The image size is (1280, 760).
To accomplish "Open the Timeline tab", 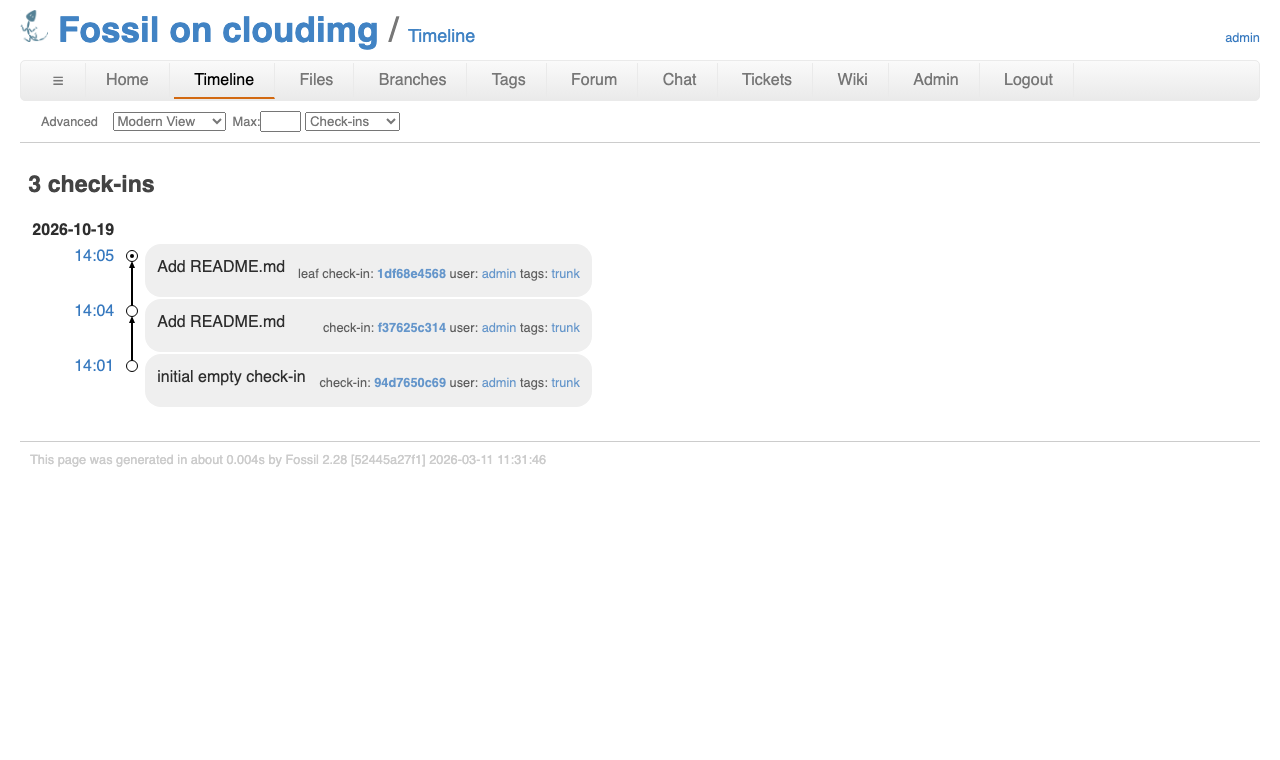I will [224, 80].
